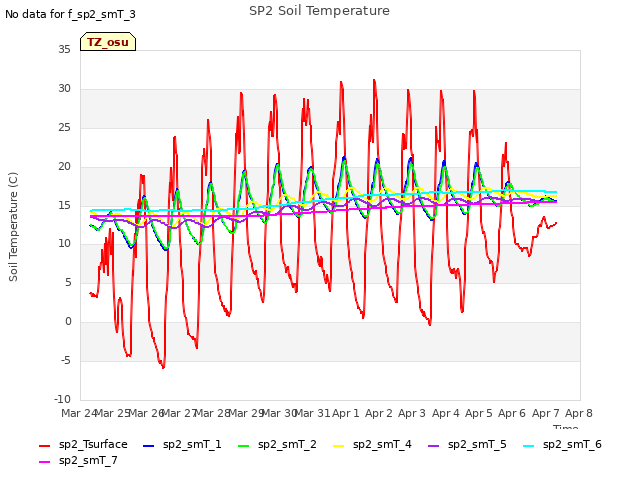Toggle sp2_smT_4 legend entry
Image resolution: width=640 pixels, height=480 pixels.
coord(373,444)
